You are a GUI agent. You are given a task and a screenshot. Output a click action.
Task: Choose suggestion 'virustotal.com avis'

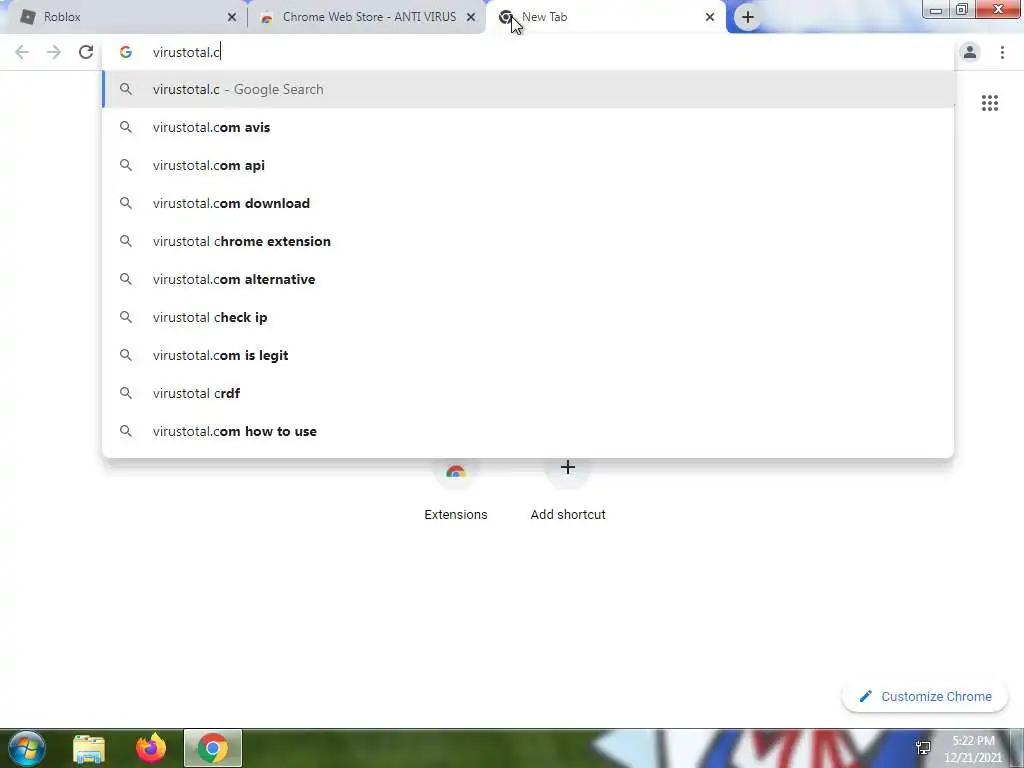click(528, 127)
